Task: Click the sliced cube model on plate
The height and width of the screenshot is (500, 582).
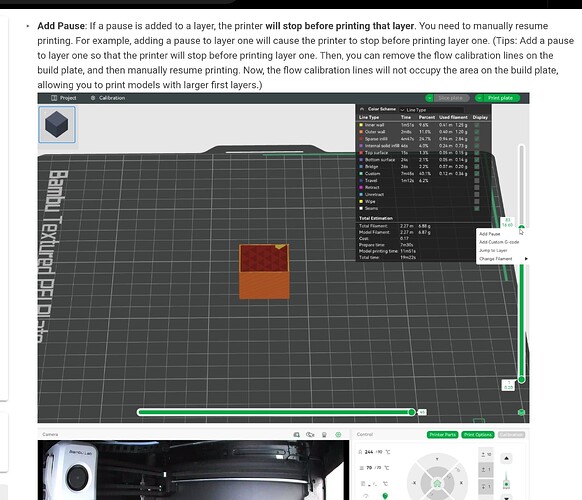Action: coord(264,271)
